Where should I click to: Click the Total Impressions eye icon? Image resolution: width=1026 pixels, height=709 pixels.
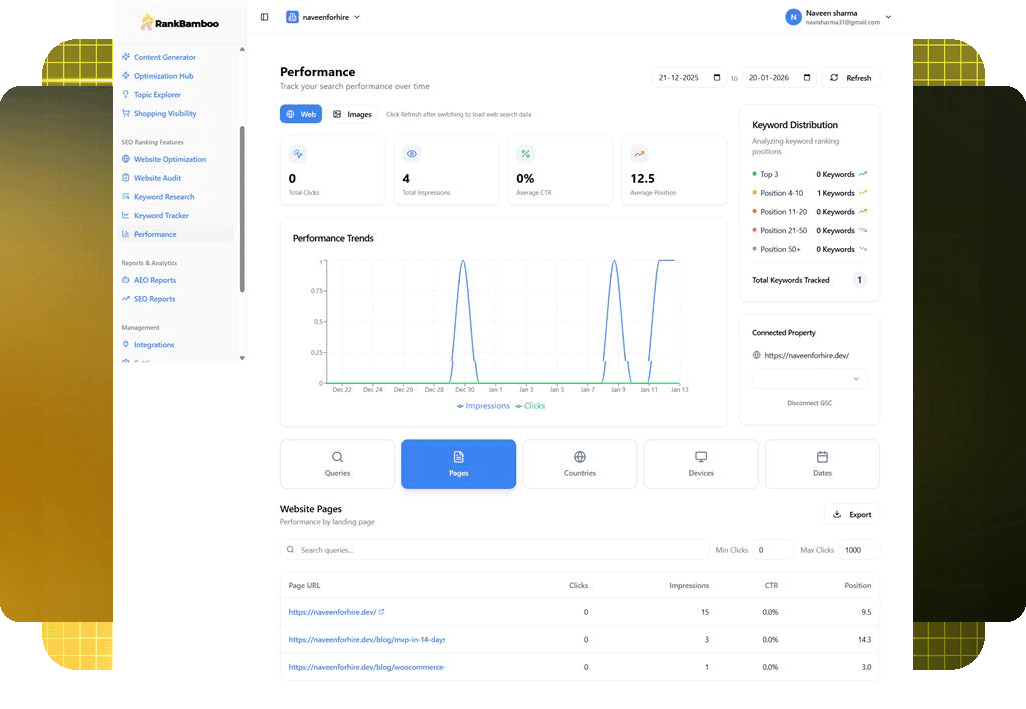(x=411, y=154)
